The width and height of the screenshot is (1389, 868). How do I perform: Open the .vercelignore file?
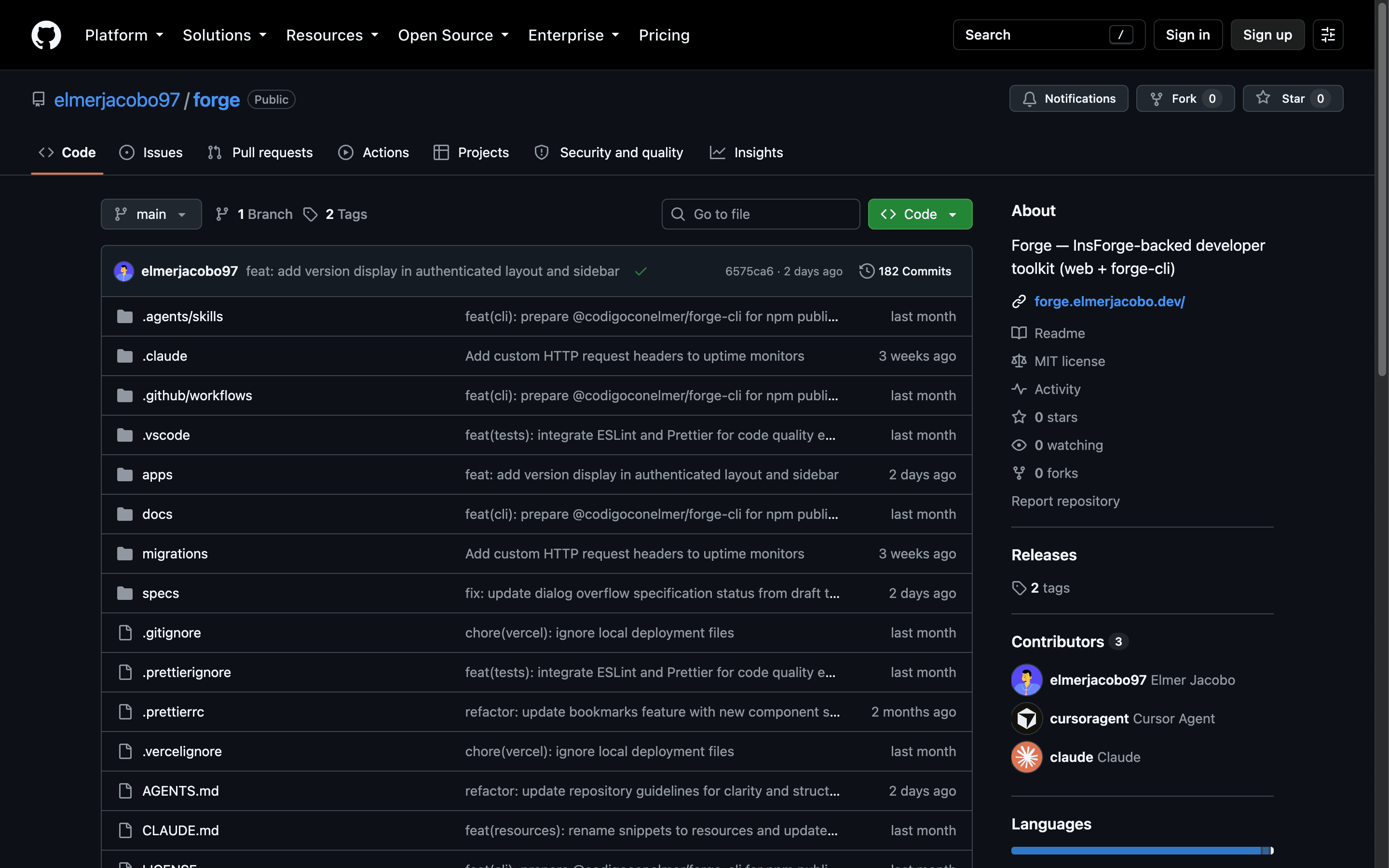coord(182,751)
